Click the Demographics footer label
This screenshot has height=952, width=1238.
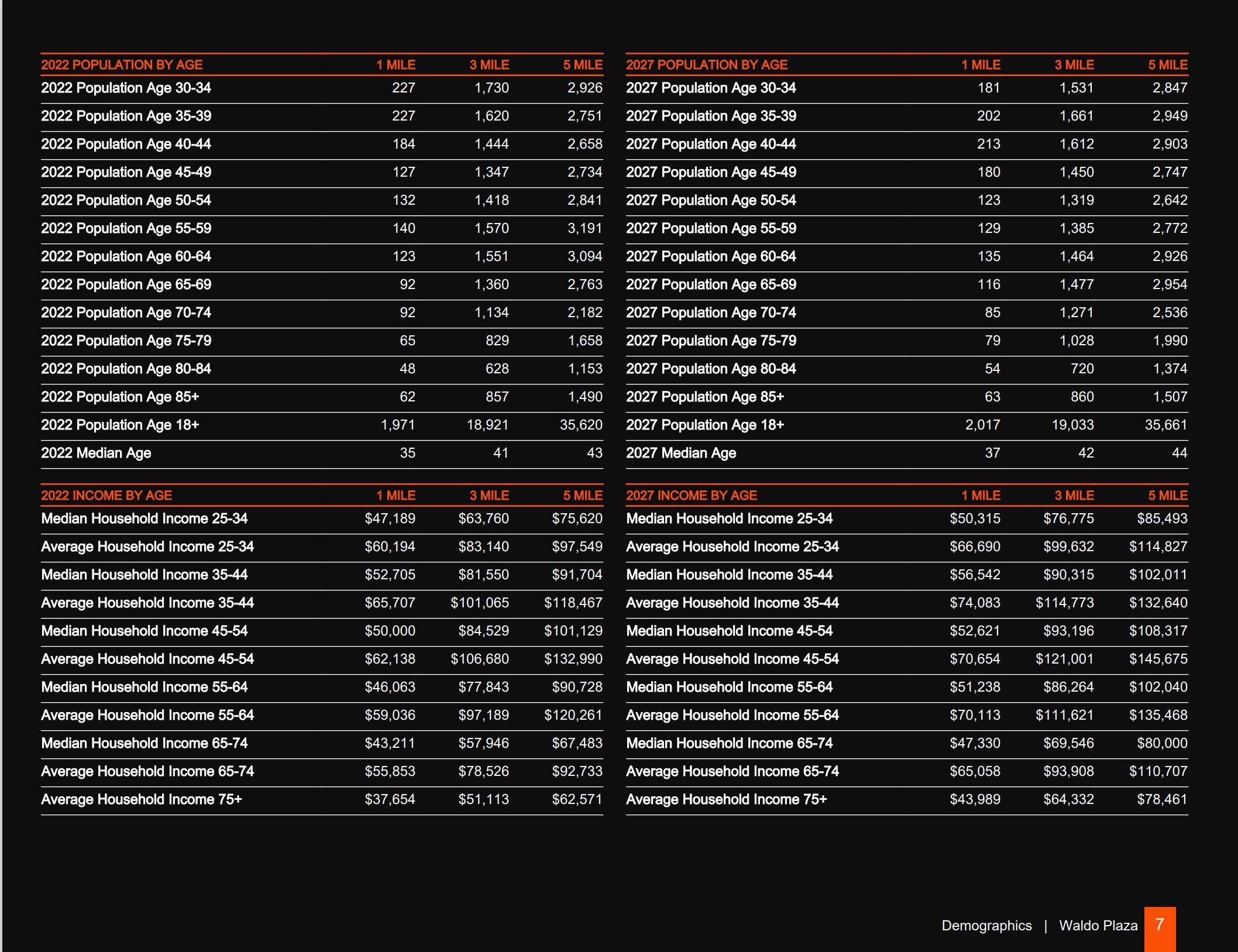(986, 926)
